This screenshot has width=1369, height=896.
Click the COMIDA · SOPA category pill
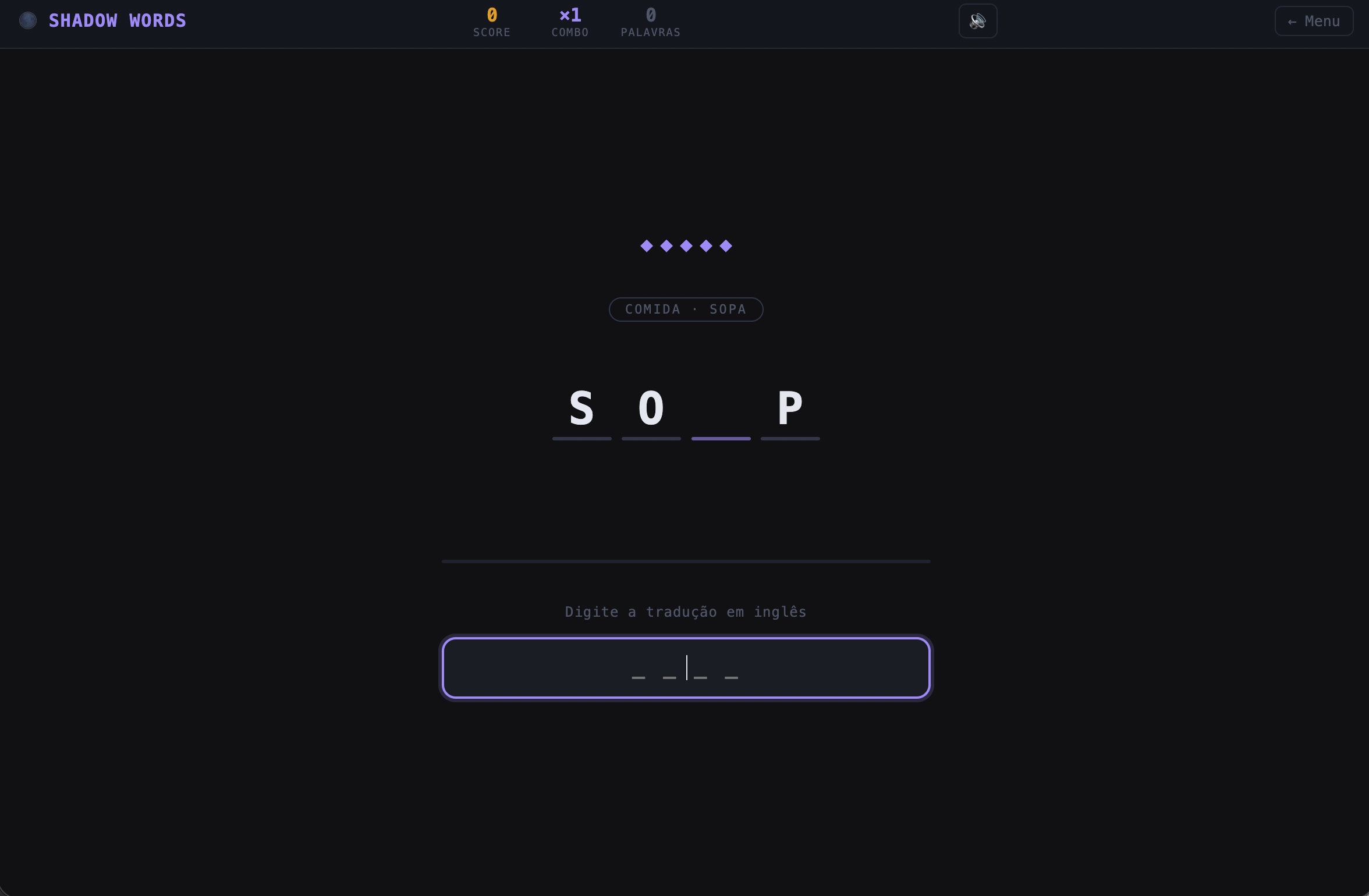686,310
